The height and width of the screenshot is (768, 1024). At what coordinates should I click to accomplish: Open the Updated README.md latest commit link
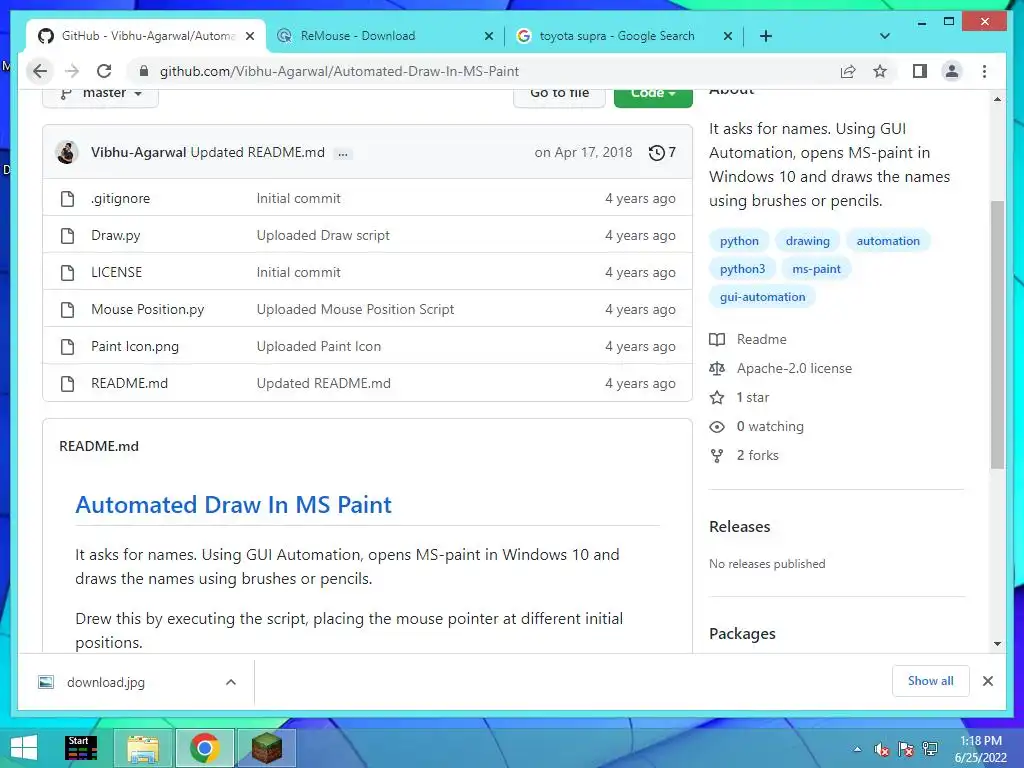(x=257, y=152)
